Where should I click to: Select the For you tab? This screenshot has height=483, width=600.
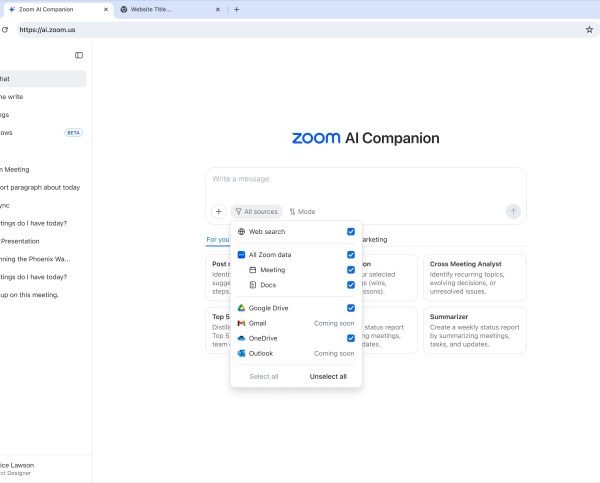pyautogui.click(x=217, y=240)
